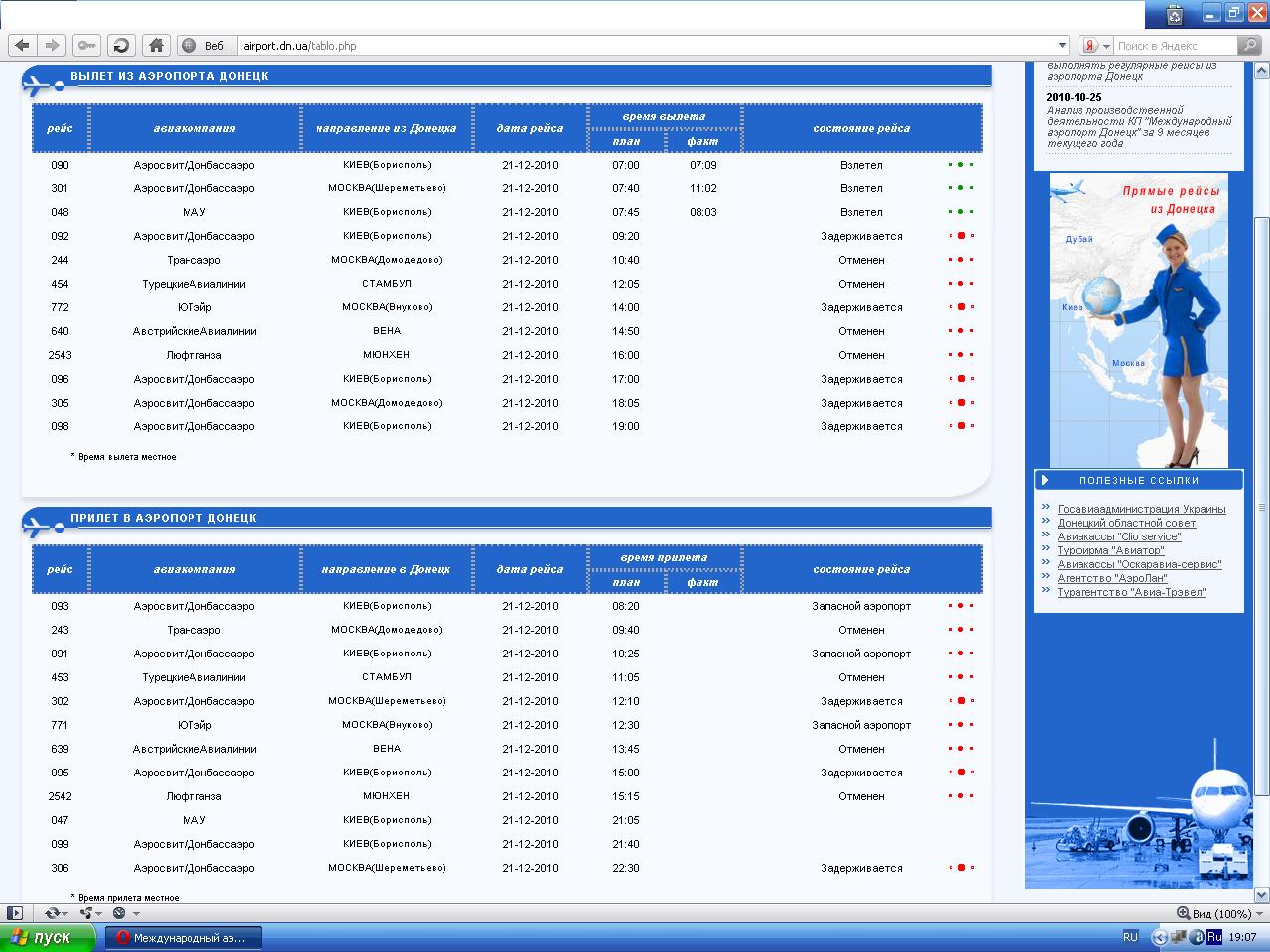Viewport: 1270px width, 952px height.
Task: Follow the Турагентство "Авиа-Трэвел" link
Action: coord(1131,592)
